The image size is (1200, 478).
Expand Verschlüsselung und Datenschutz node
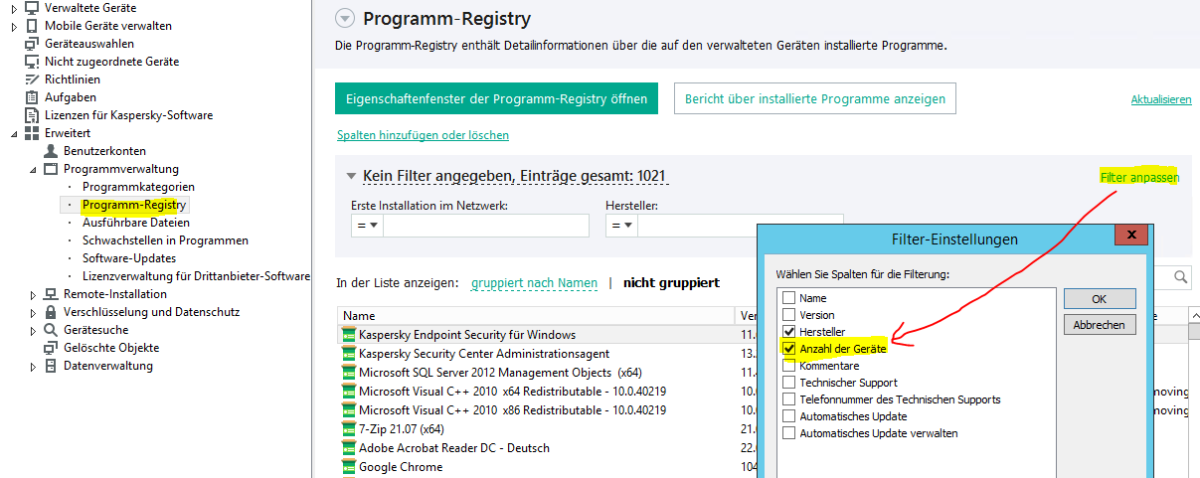(33, 312)
